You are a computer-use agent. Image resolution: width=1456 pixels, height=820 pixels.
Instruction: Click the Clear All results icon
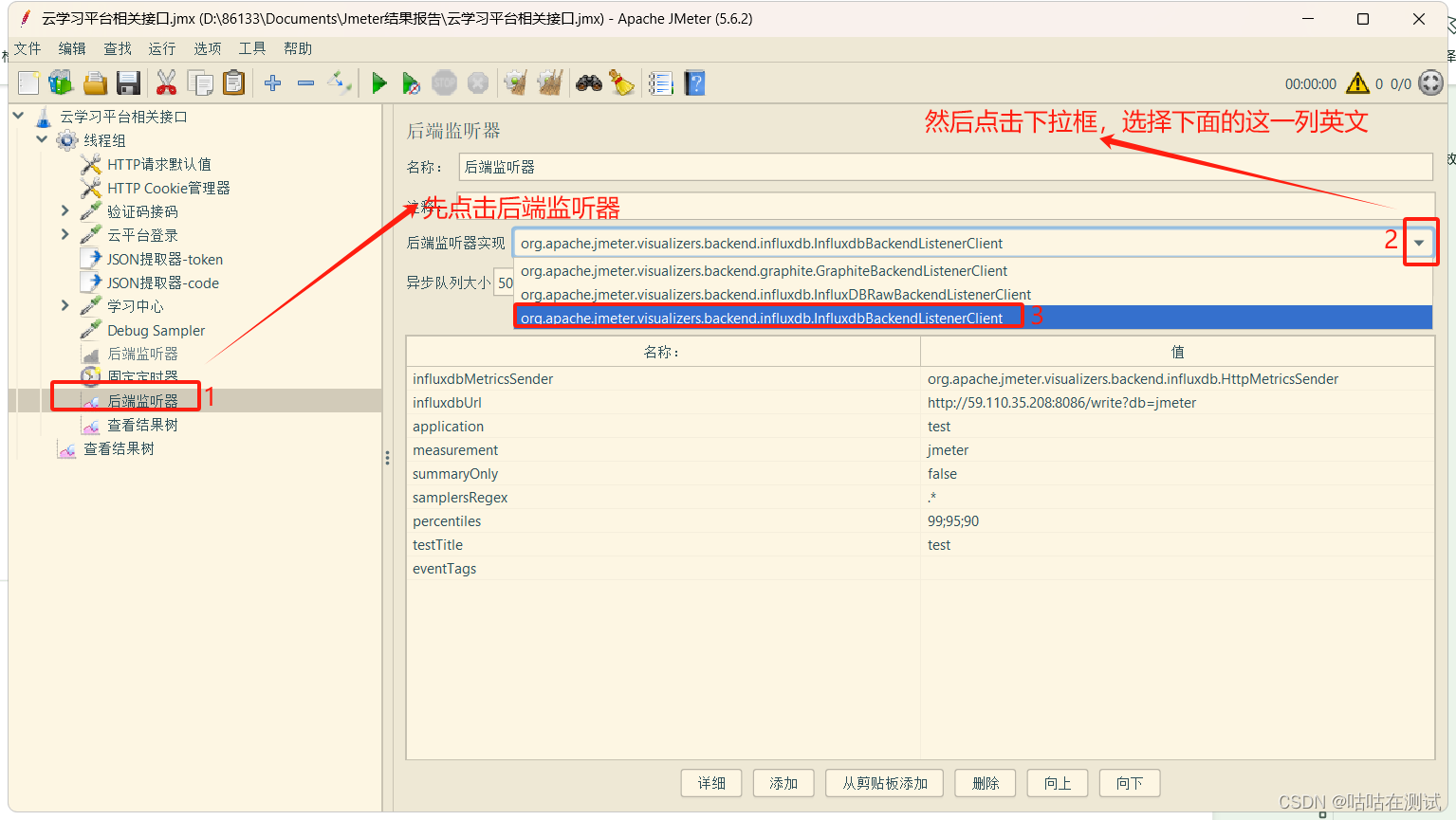click(550, 83)
